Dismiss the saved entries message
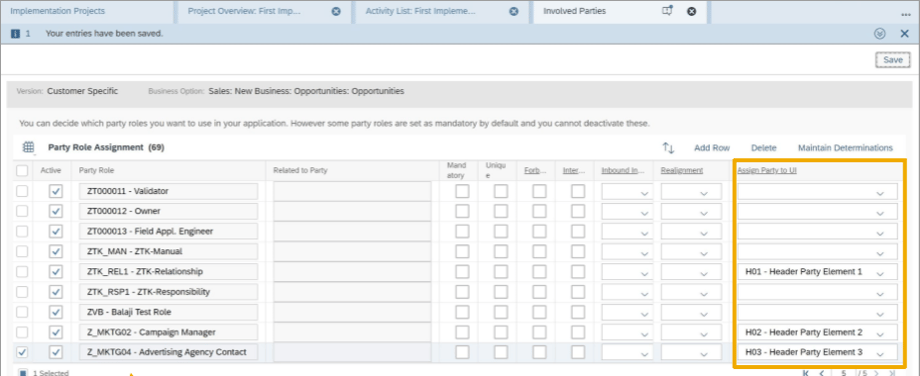The image size is (920, 376). [x=904, y=33]
